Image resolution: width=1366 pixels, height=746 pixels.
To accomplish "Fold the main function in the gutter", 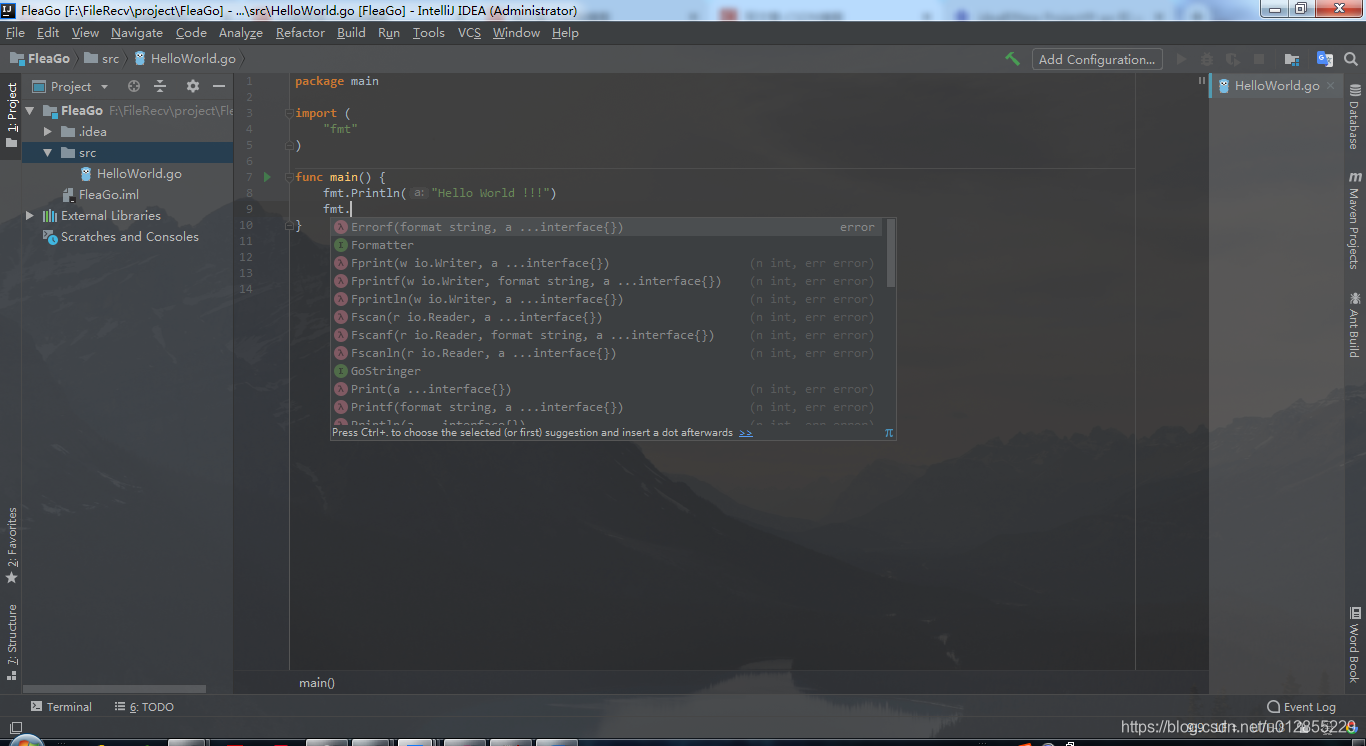I will (289, 177).
